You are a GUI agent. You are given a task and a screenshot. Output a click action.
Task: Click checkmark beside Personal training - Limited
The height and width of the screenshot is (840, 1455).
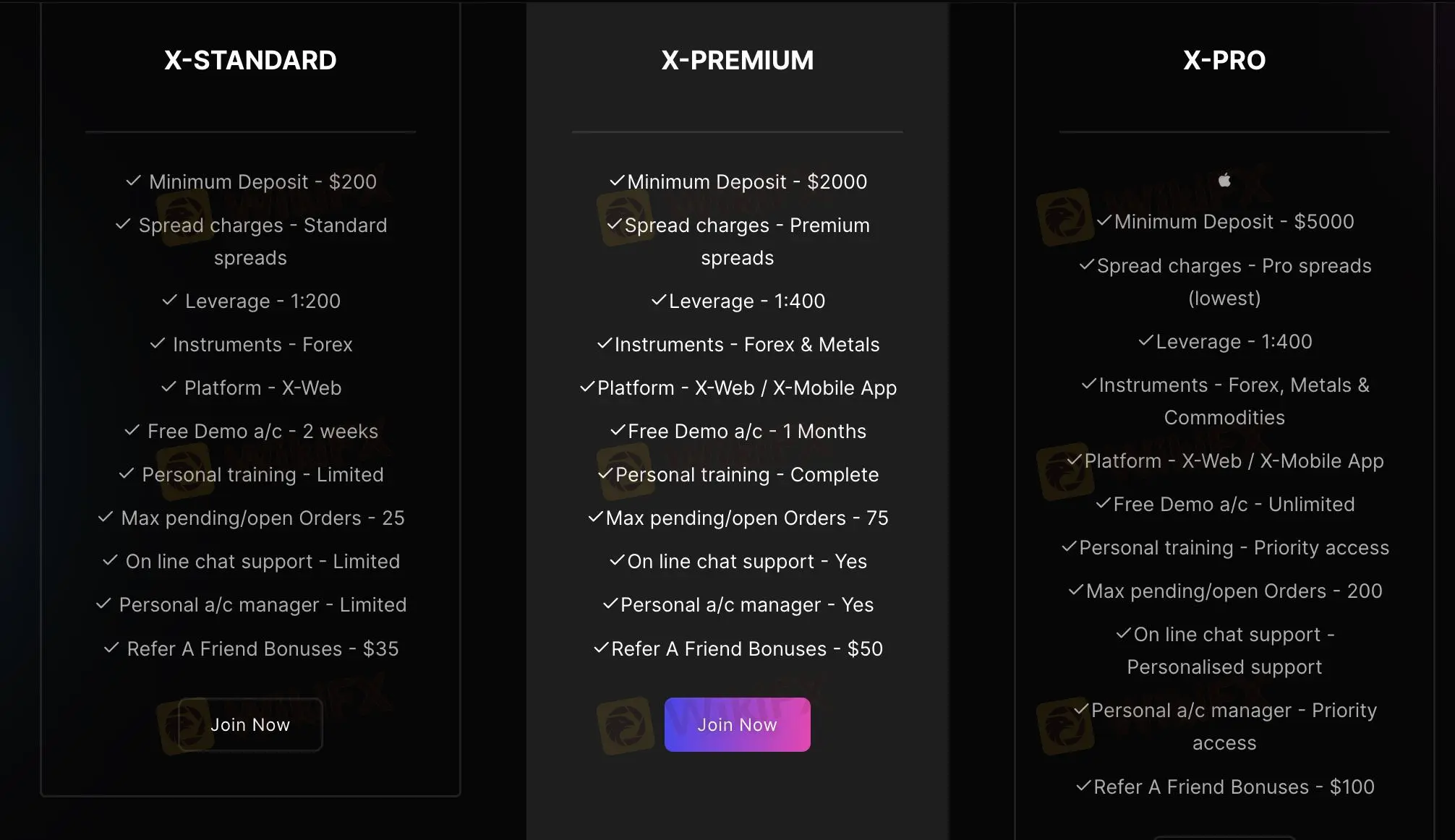(x=127, y=473)
